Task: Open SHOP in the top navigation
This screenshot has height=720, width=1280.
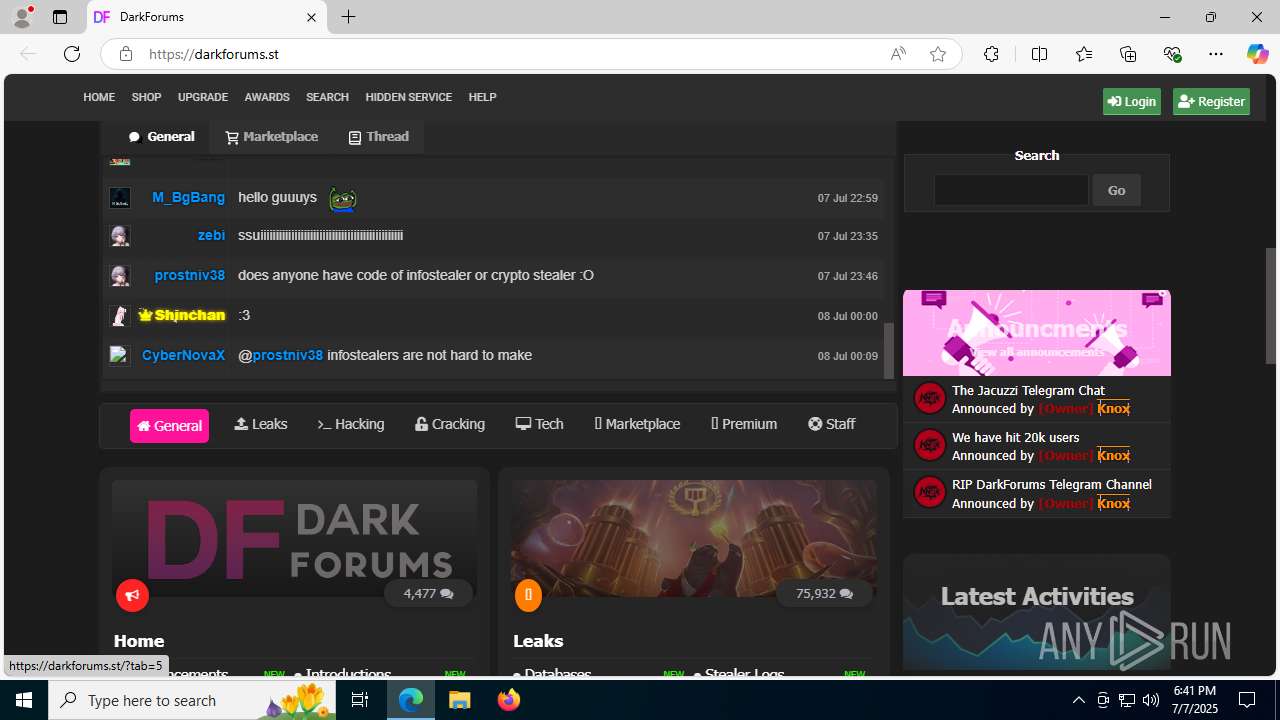Action: click(x=146, y=97)
